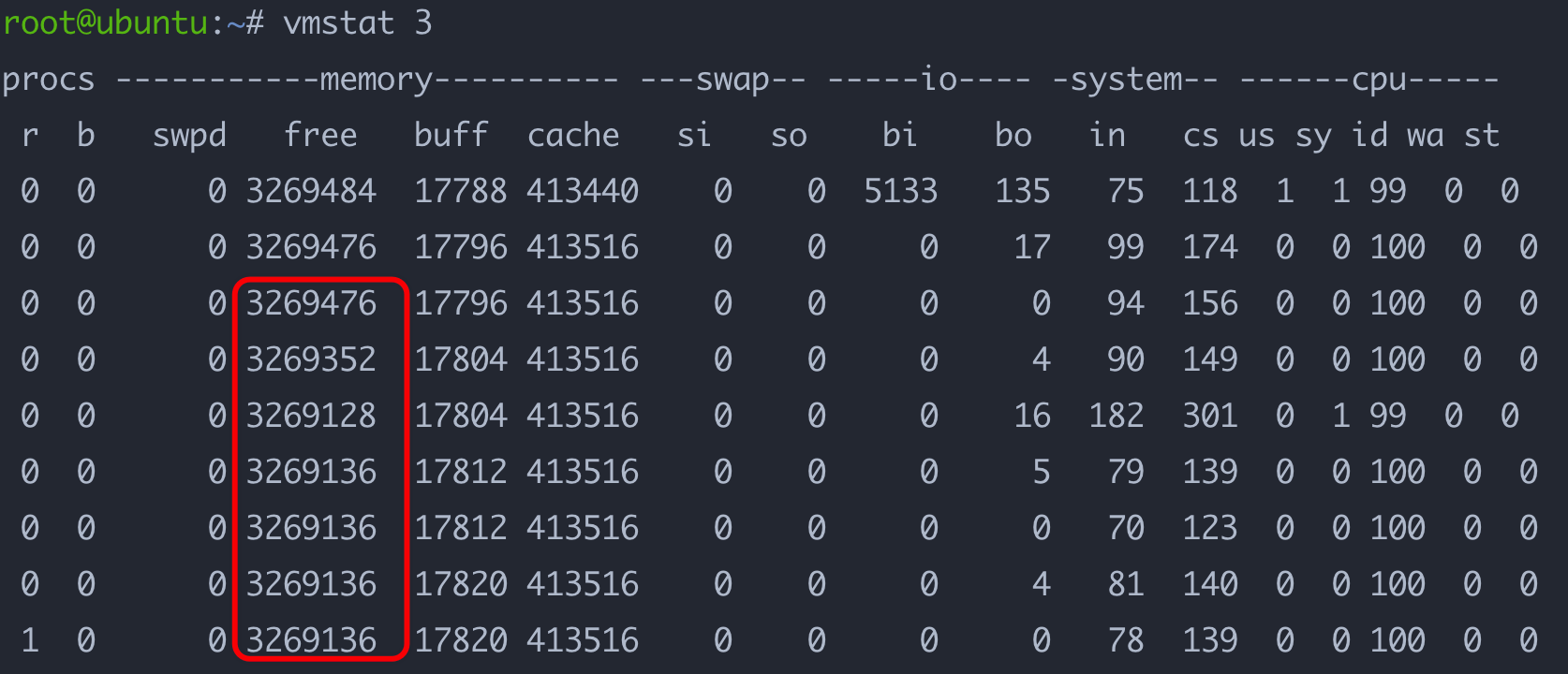Click the free column header

point(320,136)
